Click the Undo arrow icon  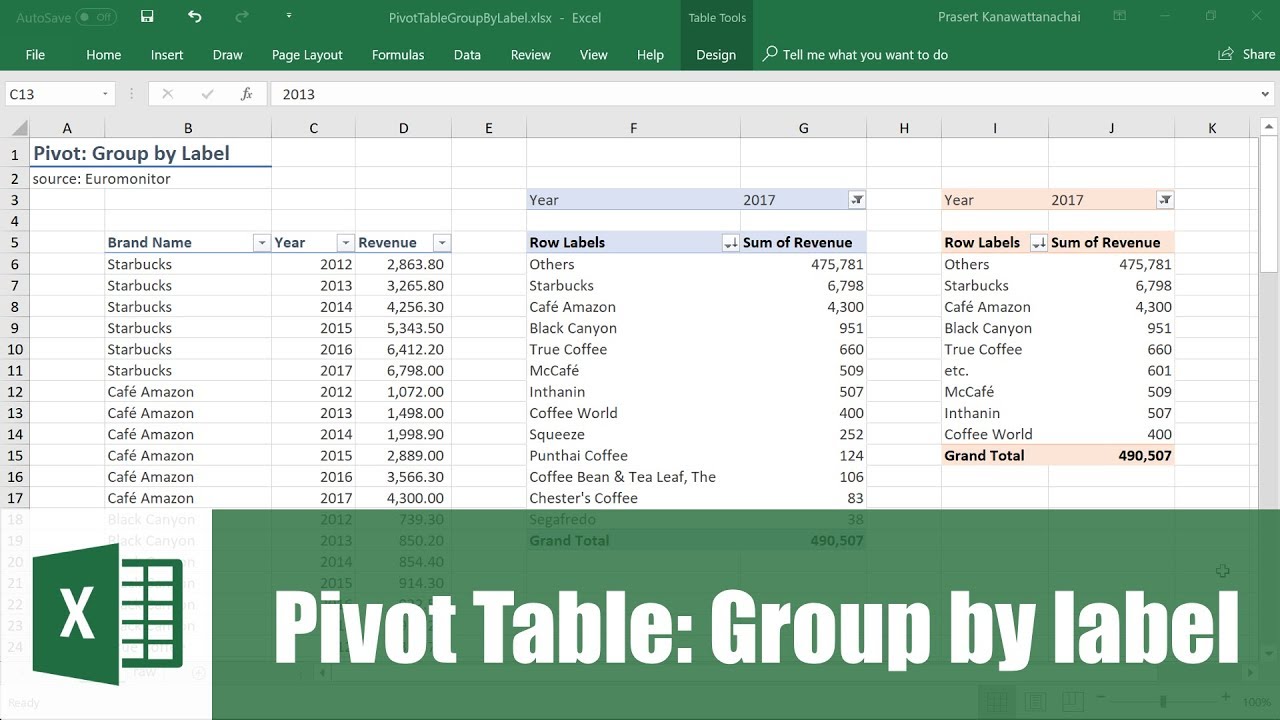tap(195, 17)
